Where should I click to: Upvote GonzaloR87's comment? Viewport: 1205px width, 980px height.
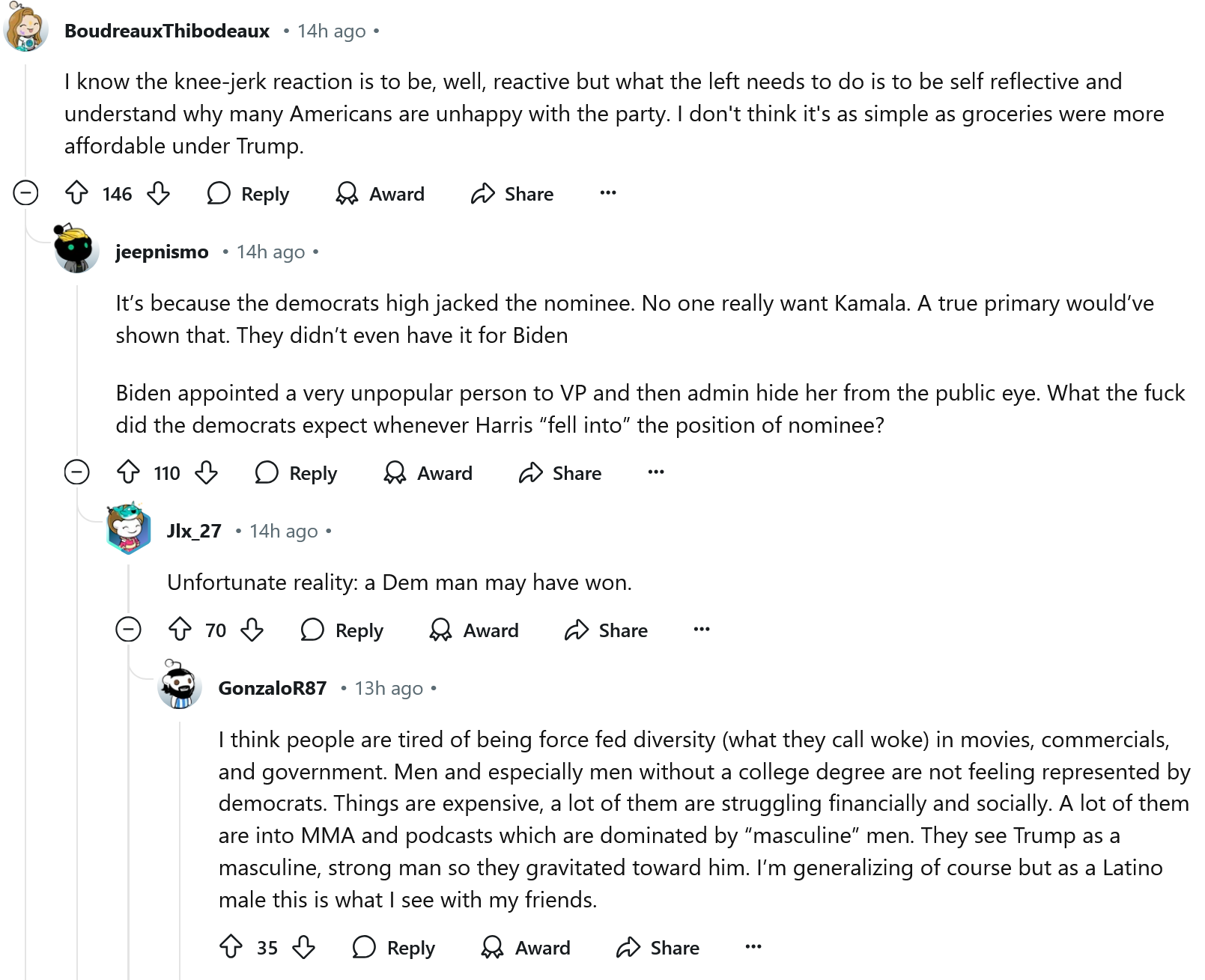[x=231, y=947]
